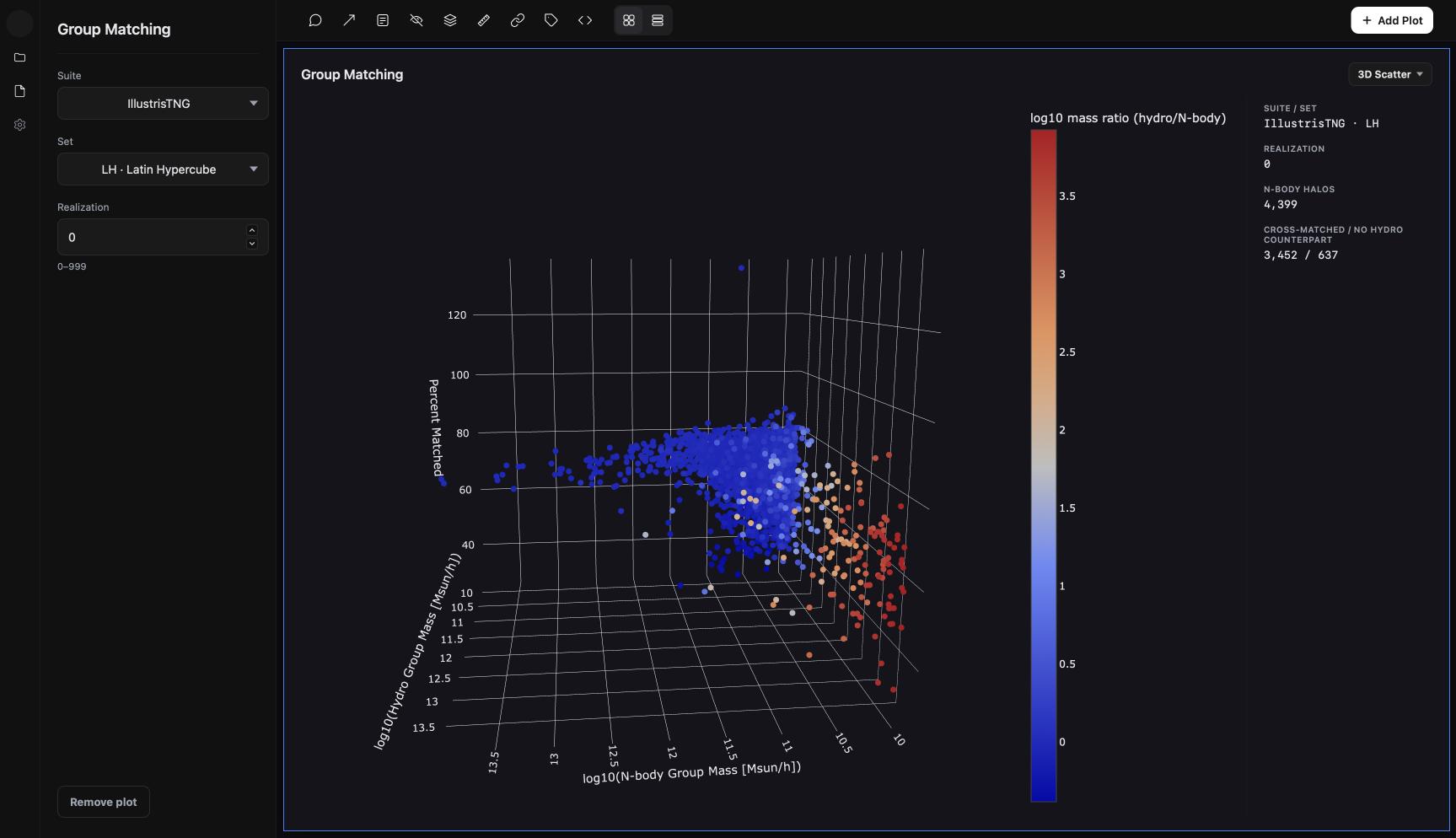Click the 0–999 range hint text
This screenshot has height=838, width=1456.
coord(72,266)
